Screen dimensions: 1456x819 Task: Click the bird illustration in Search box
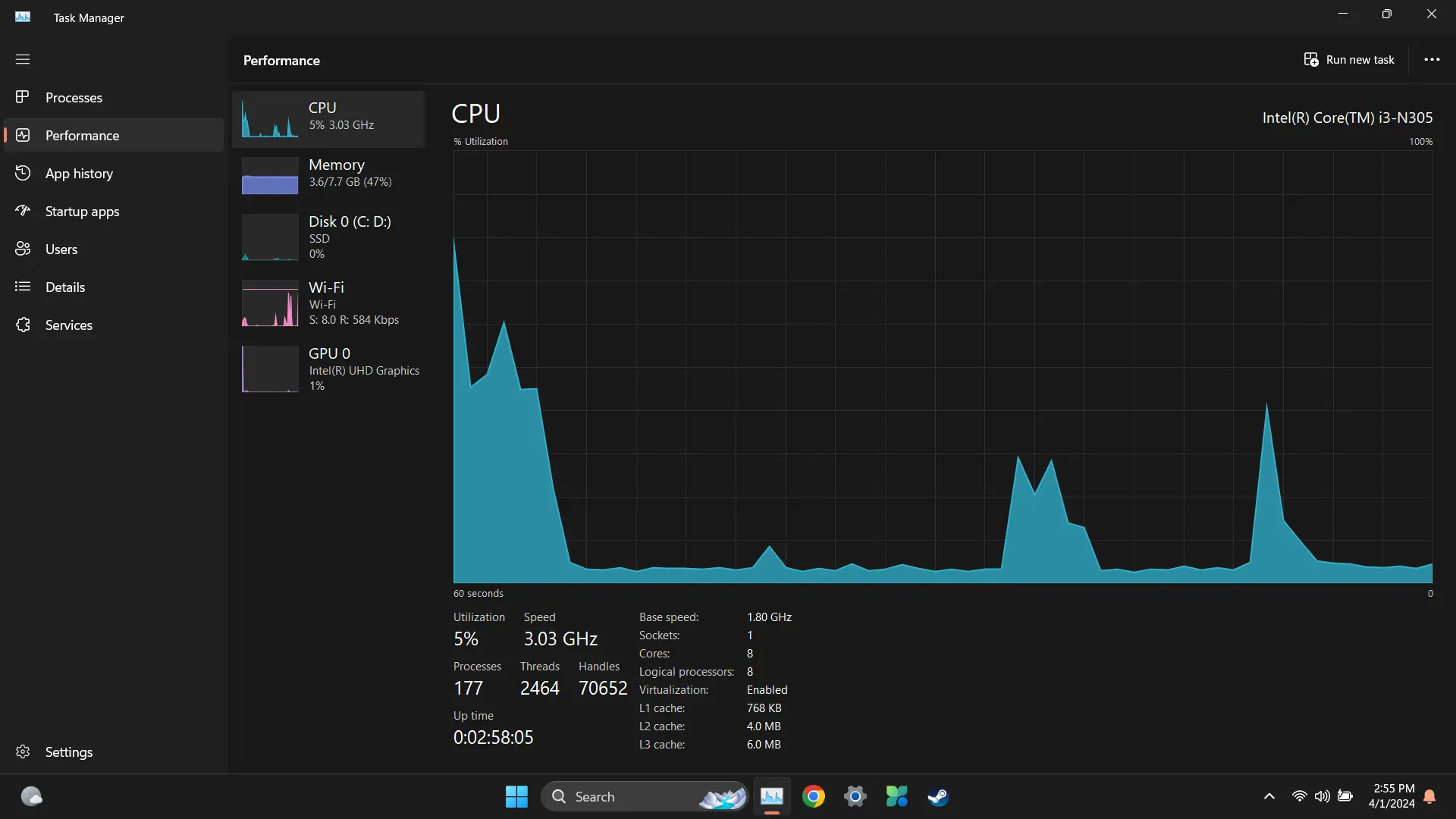[x=722, y=796]
